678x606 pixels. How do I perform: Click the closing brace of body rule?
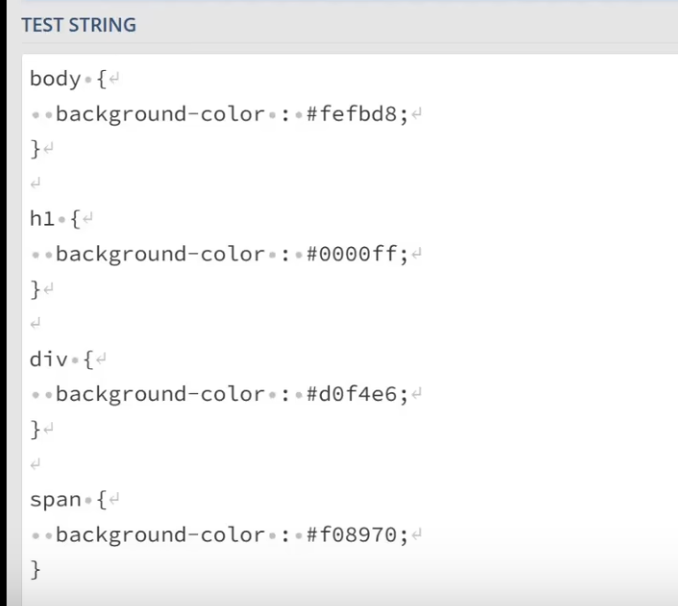pos(35,148)
